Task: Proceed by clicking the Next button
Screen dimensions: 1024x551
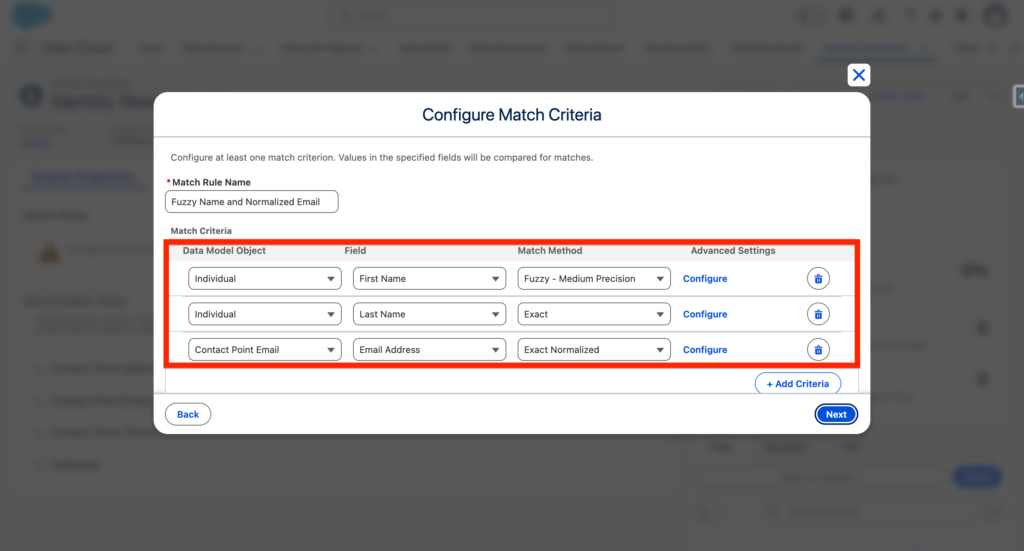Action: tap(836, 414)
